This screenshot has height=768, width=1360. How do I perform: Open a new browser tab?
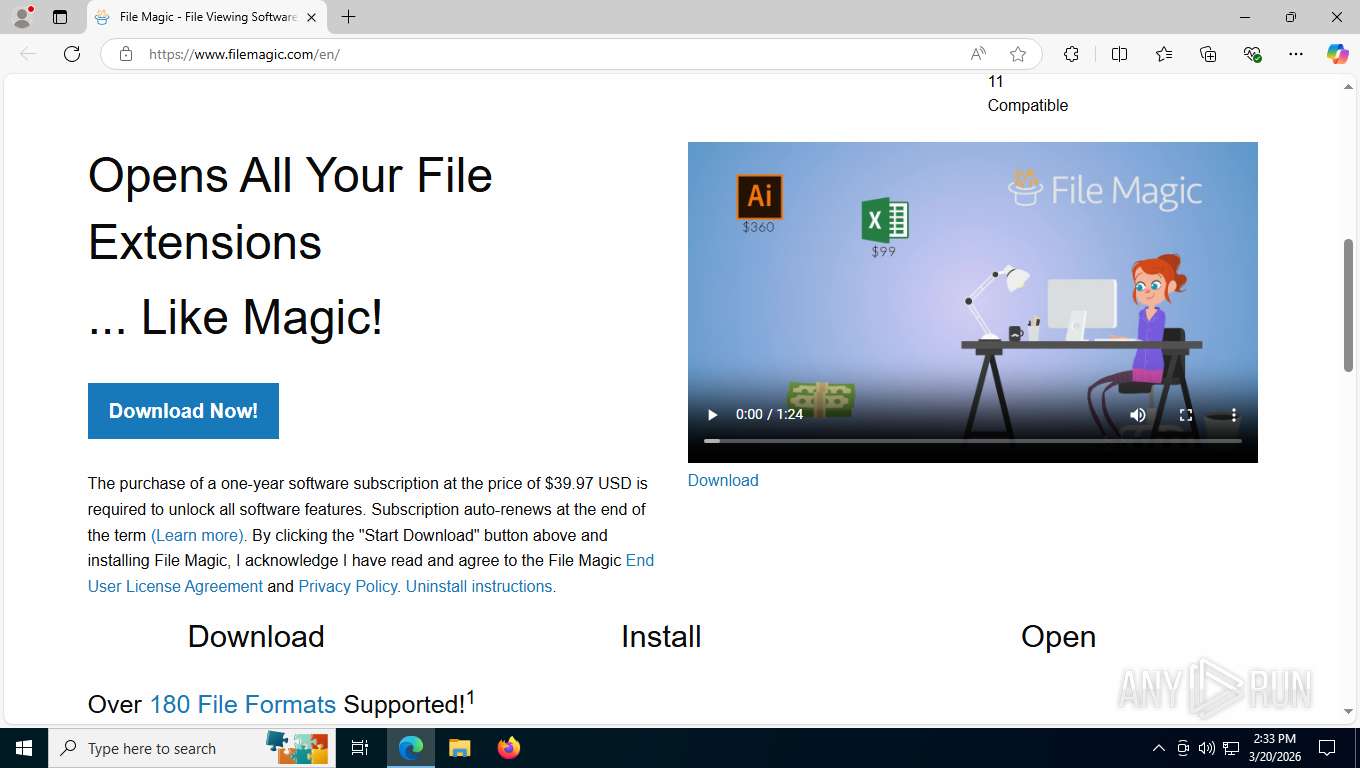[x=348, y=17]
